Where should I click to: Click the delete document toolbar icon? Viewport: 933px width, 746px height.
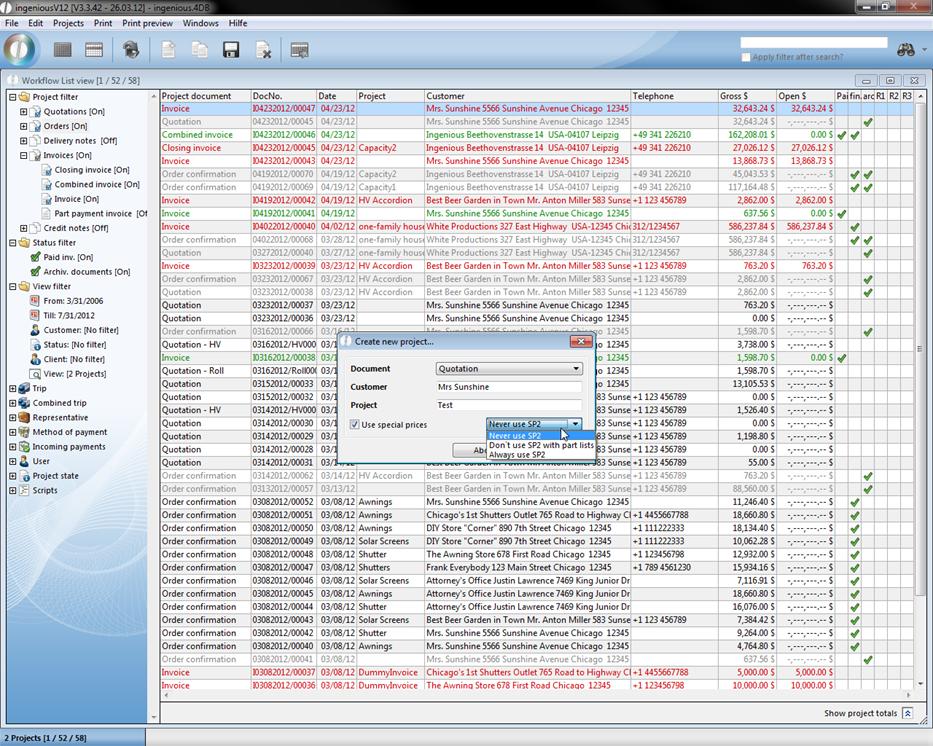point(263,50)
